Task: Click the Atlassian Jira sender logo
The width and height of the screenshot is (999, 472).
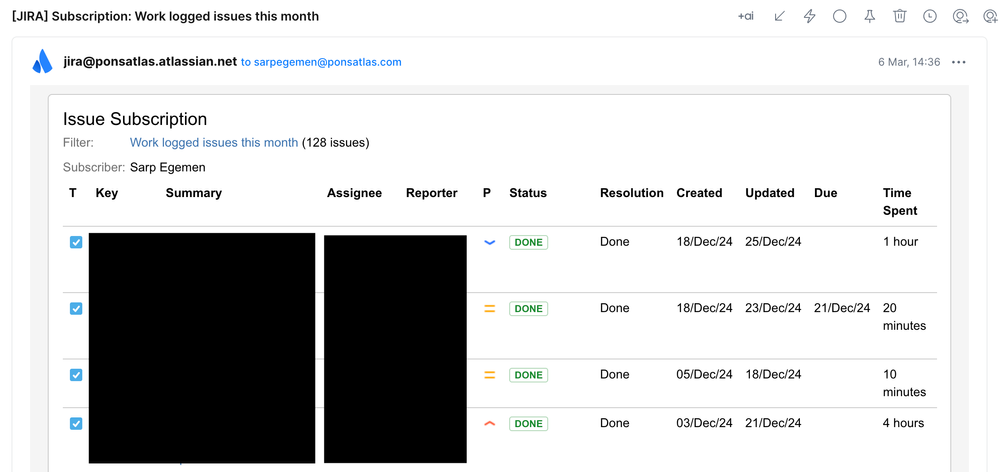Action: [43, 62]
